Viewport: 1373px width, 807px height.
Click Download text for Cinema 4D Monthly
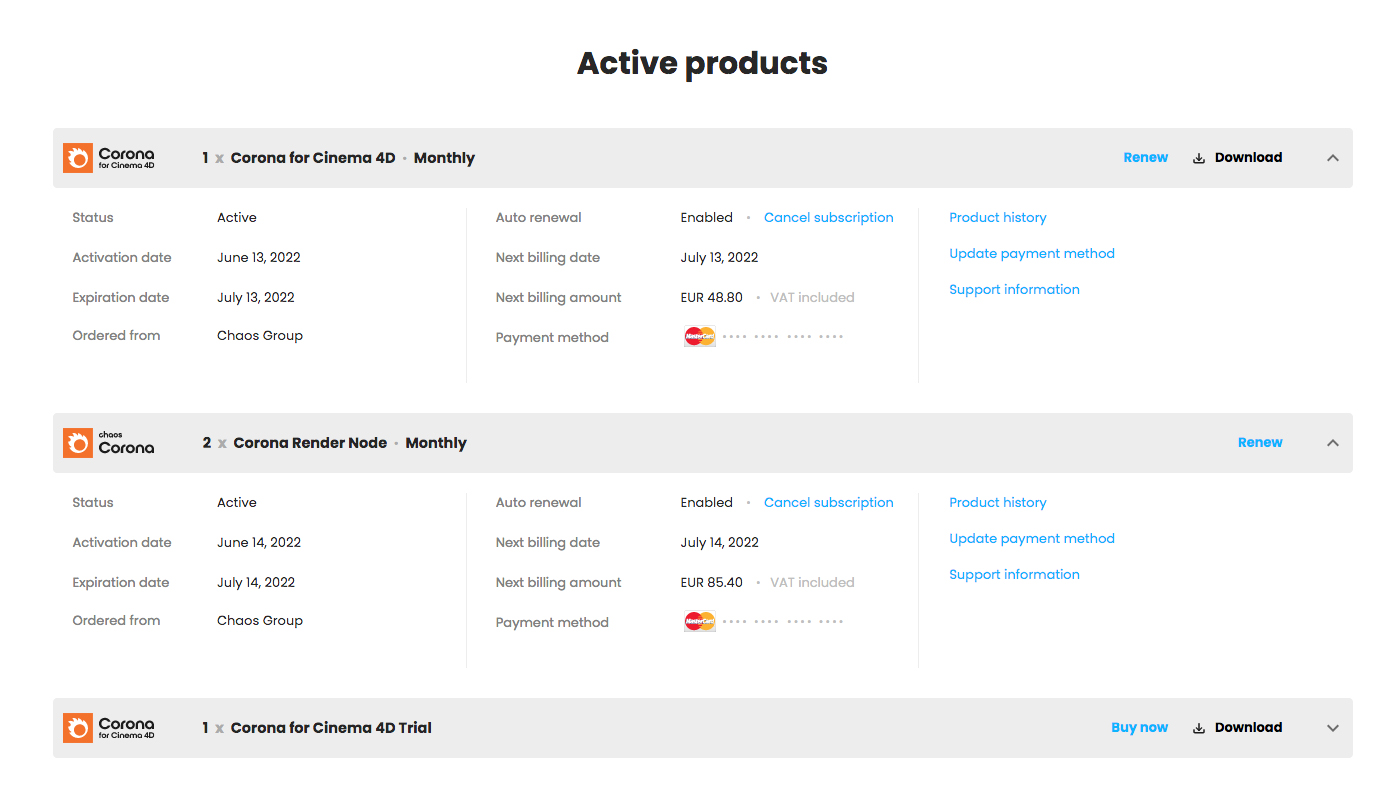(1248, 157)
